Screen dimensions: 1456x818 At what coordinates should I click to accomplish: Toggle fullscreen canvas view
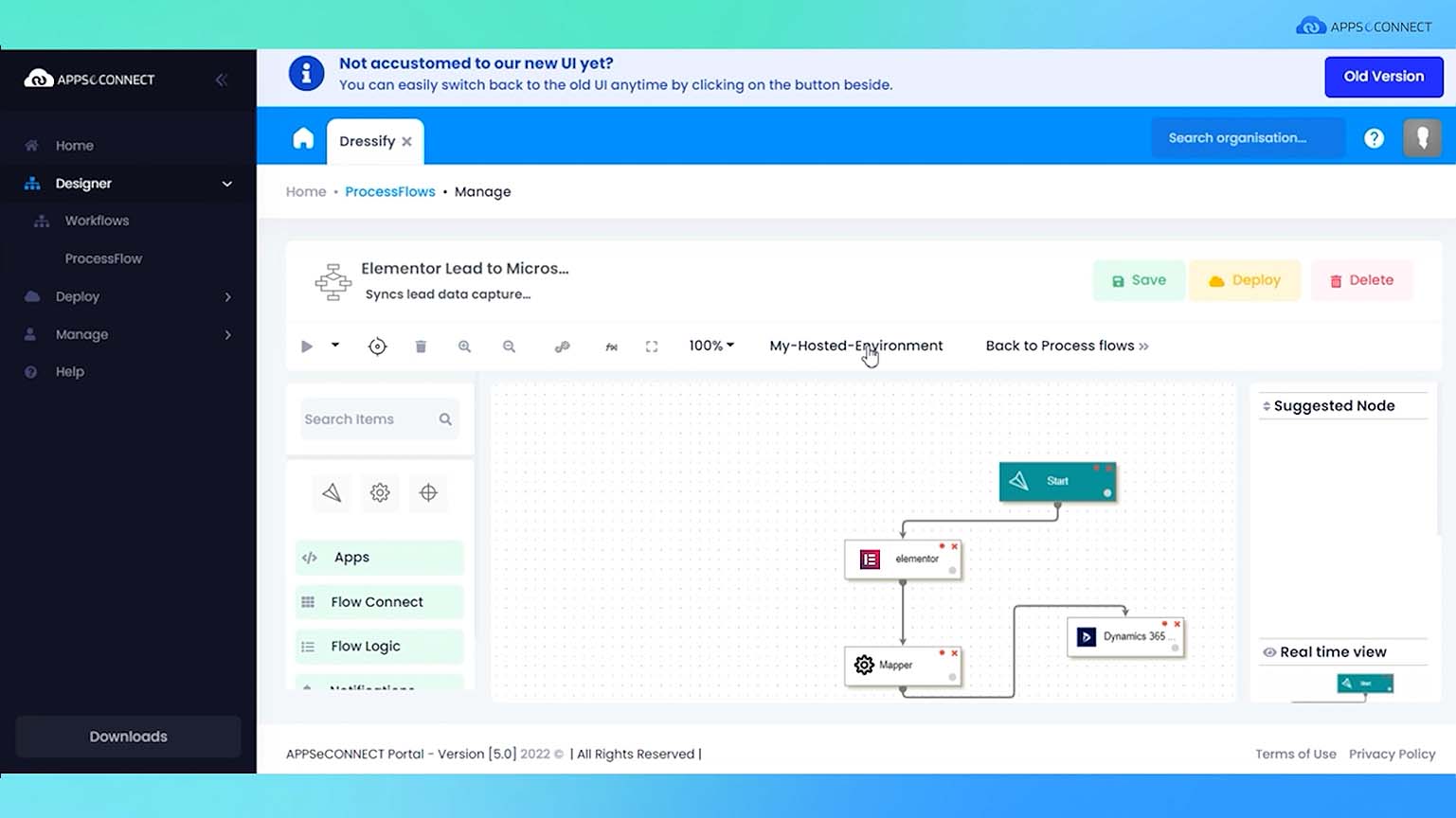(x=652, y=347)
